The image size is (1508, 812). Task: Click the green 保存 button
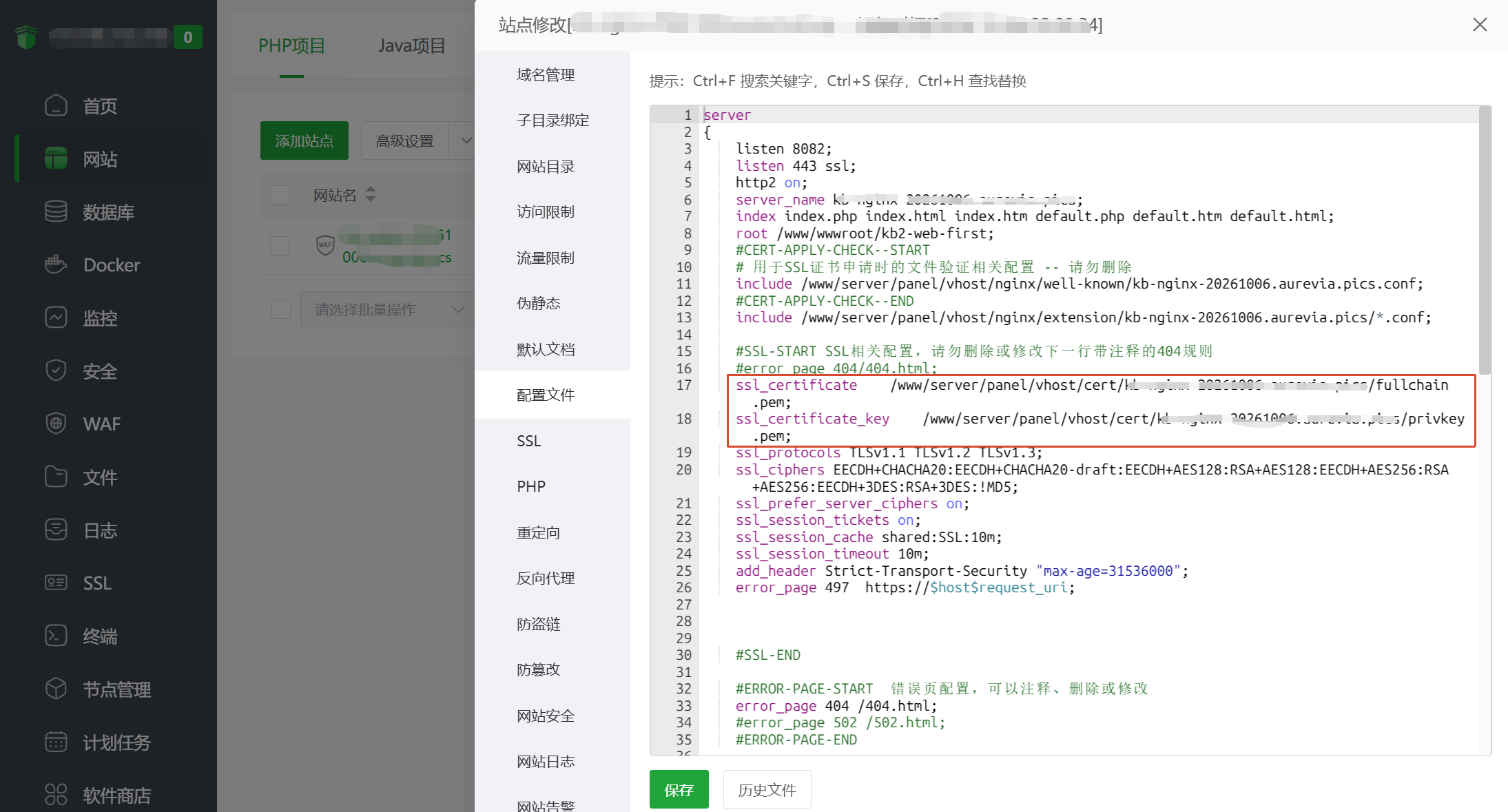679,789
